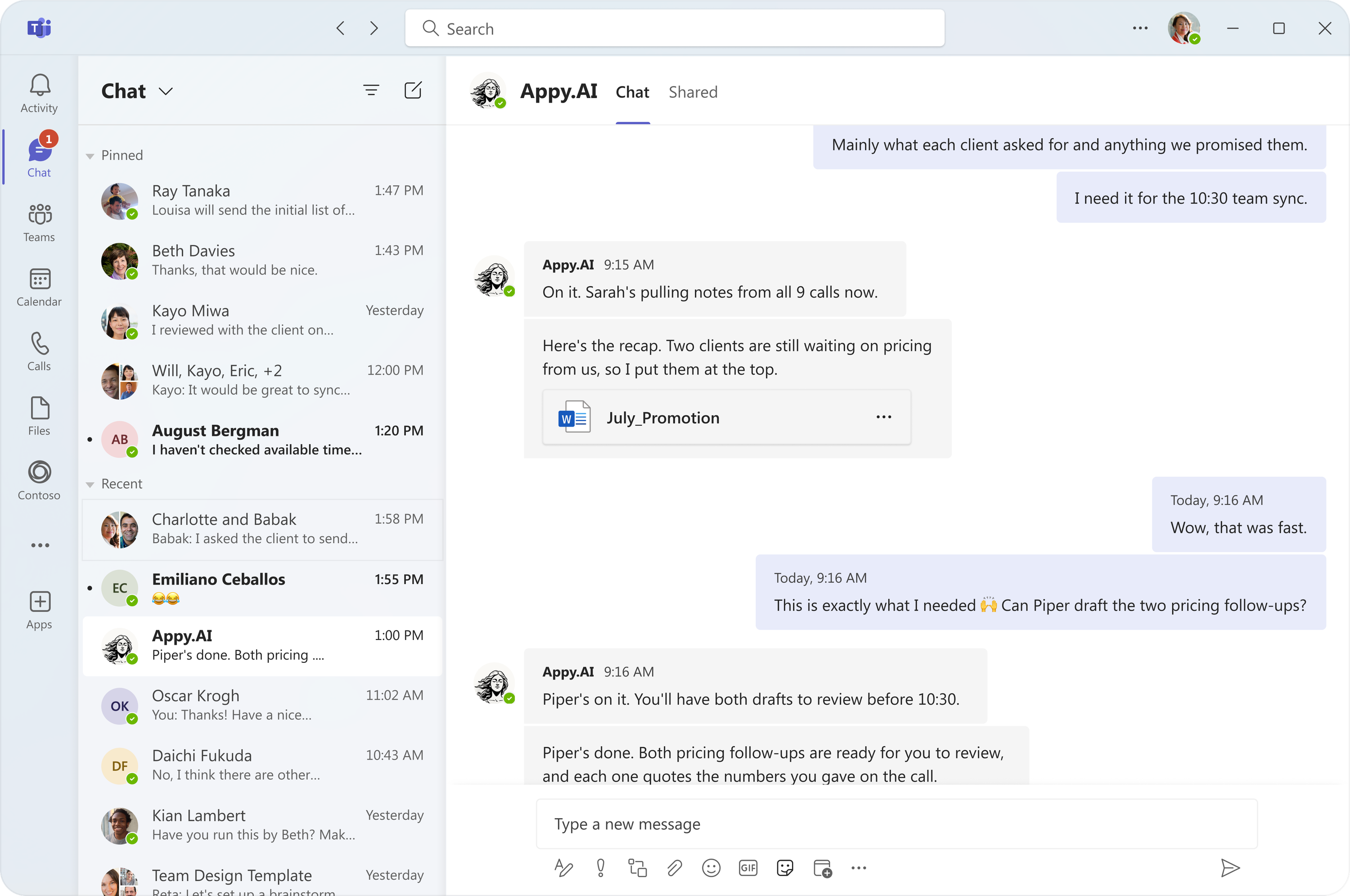Start a new chat
This screenshot has height=896, width=1350.
coord(413,90)
